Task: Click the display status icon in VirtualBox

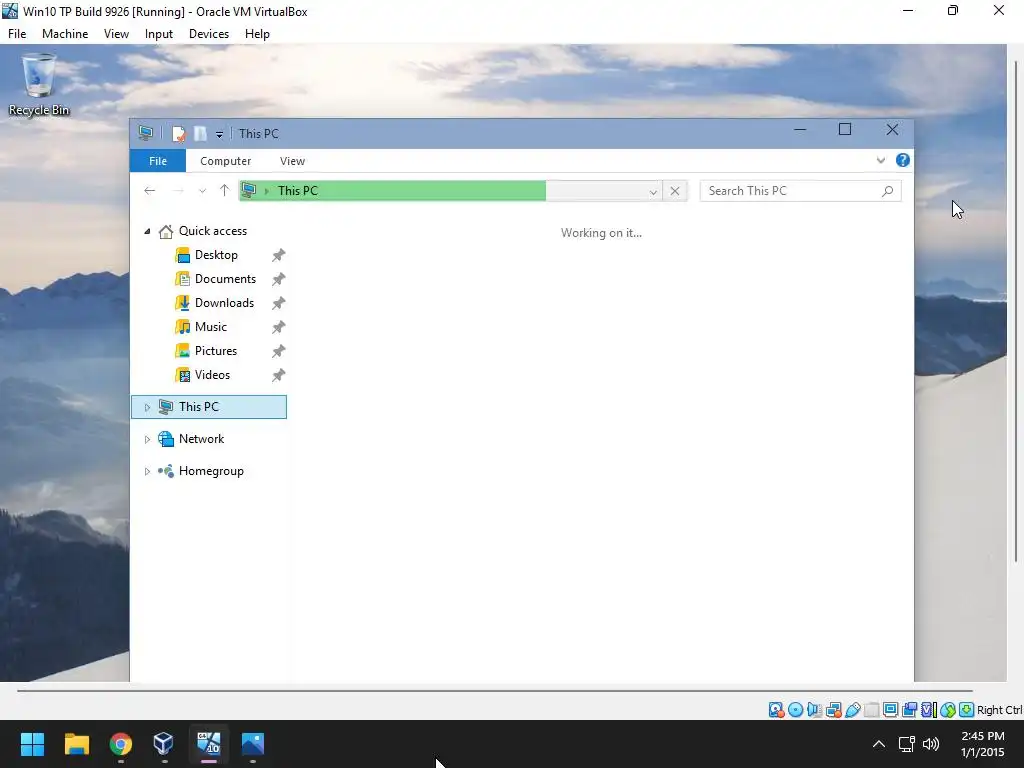Action: (x=890, y=710)
